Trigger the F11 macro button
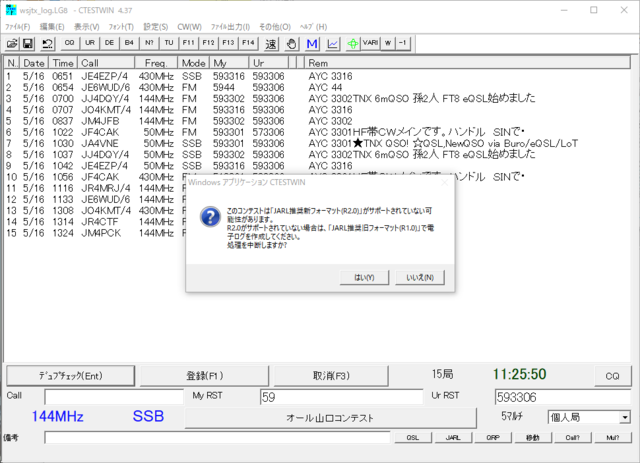This screenshot has width=640, height=463. tap(189, 43)
